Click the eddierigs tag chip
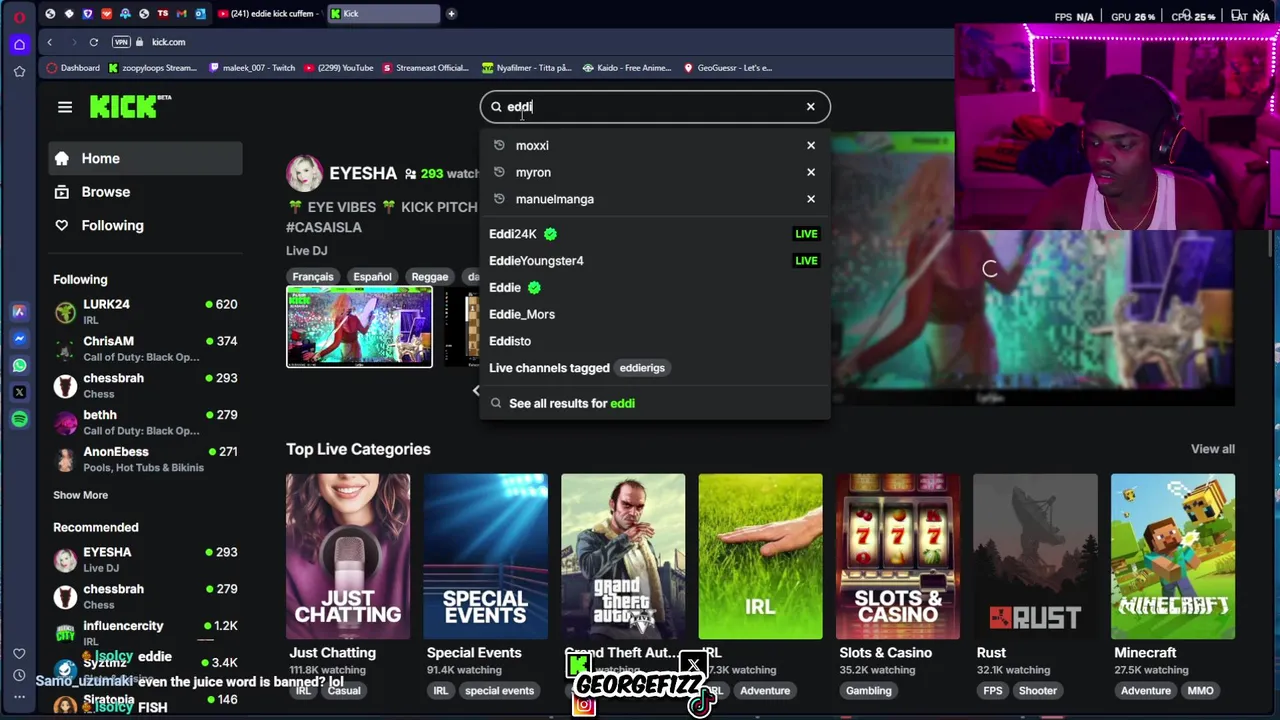The width and height of the screenshot is (1280, 720). point(642,368)
